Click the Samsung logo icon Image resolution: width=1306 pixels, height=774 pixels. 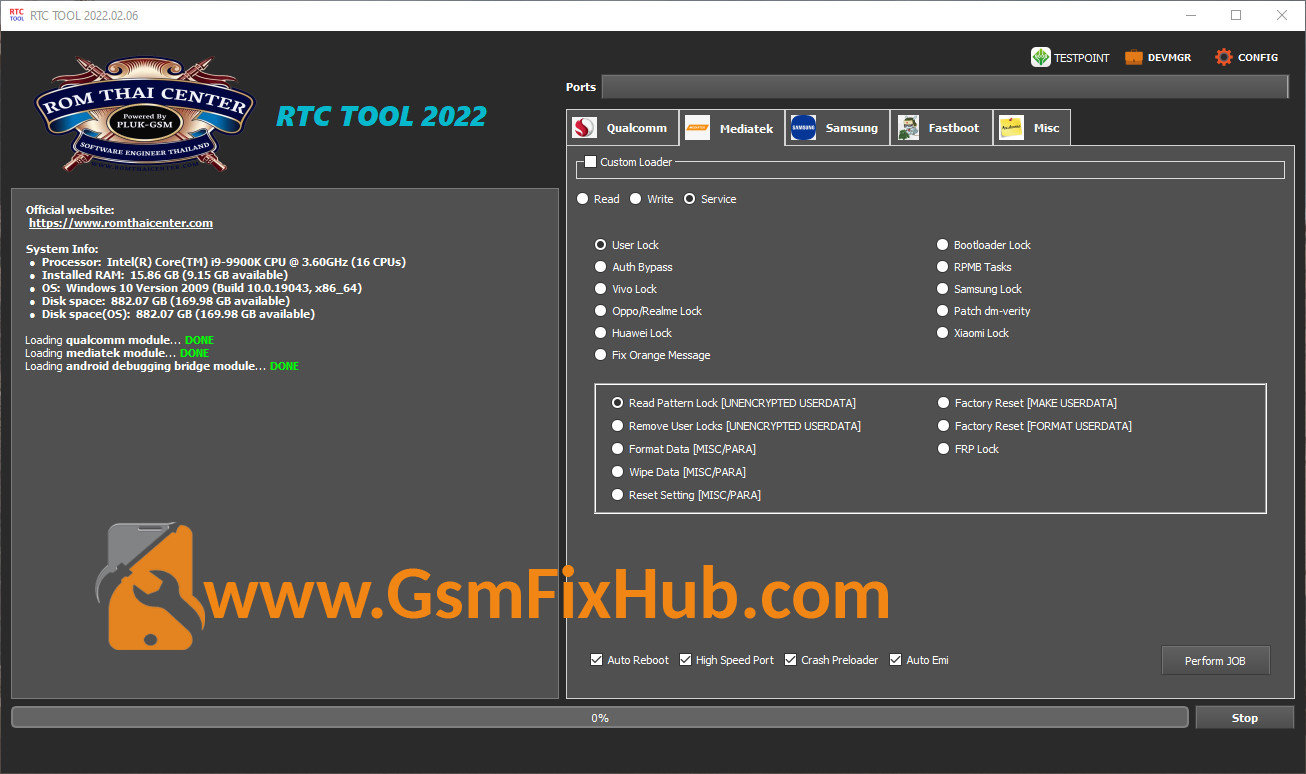803,127
